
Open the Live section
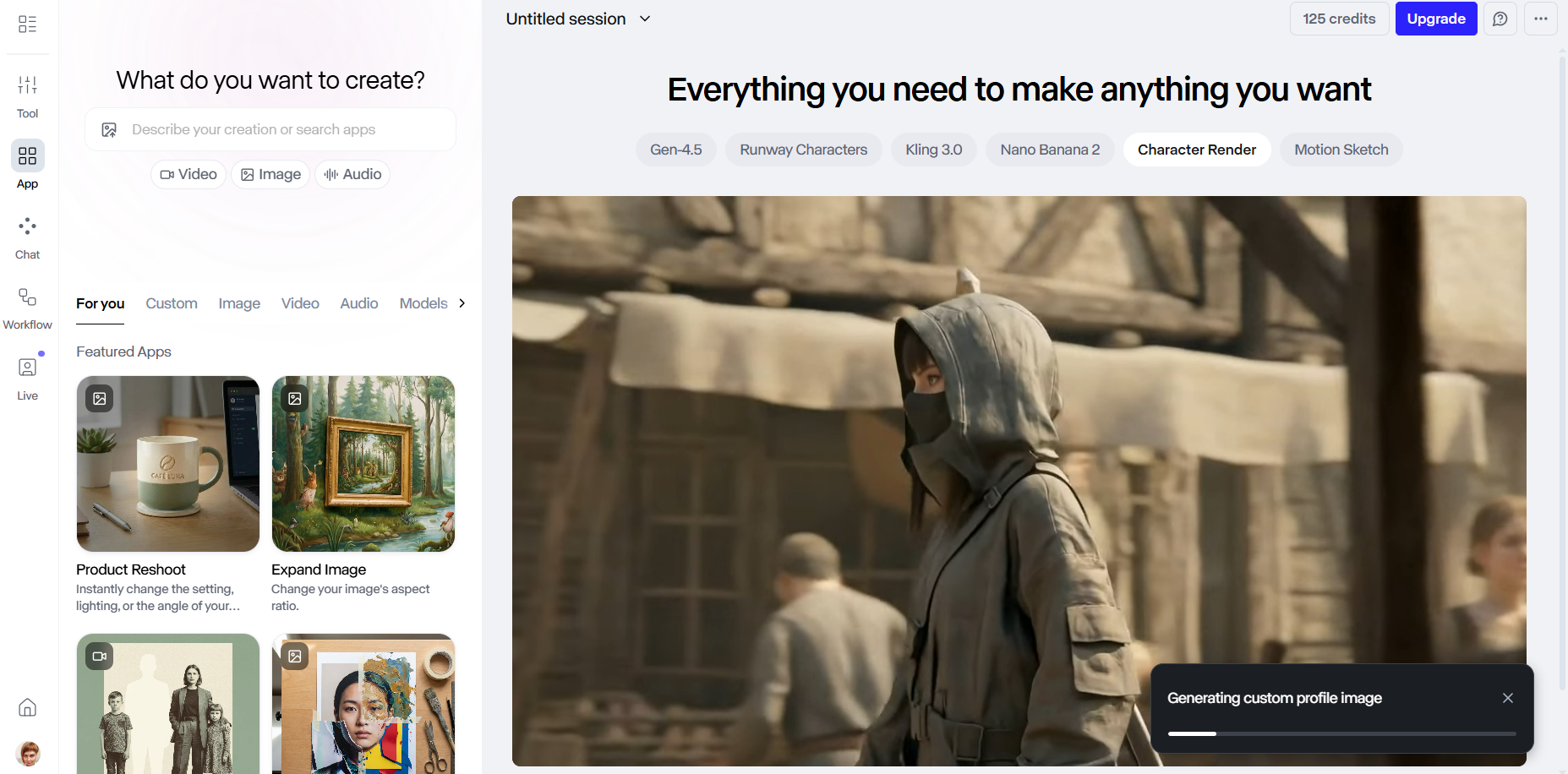27,378
